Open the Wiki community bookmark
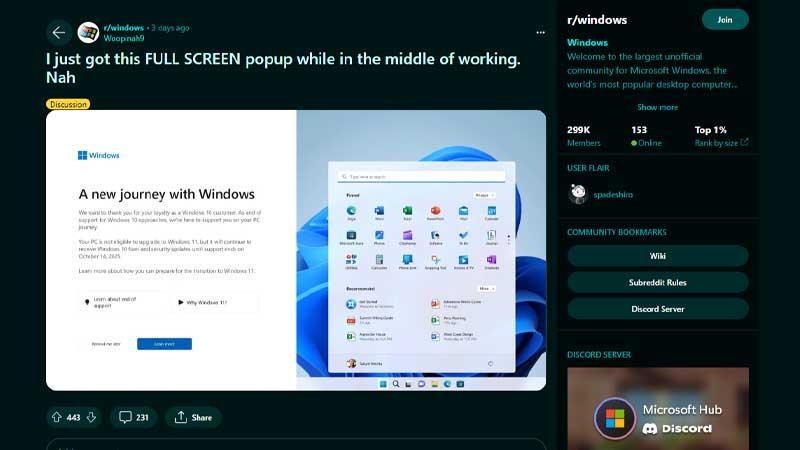800x450 pixels. 658,256
